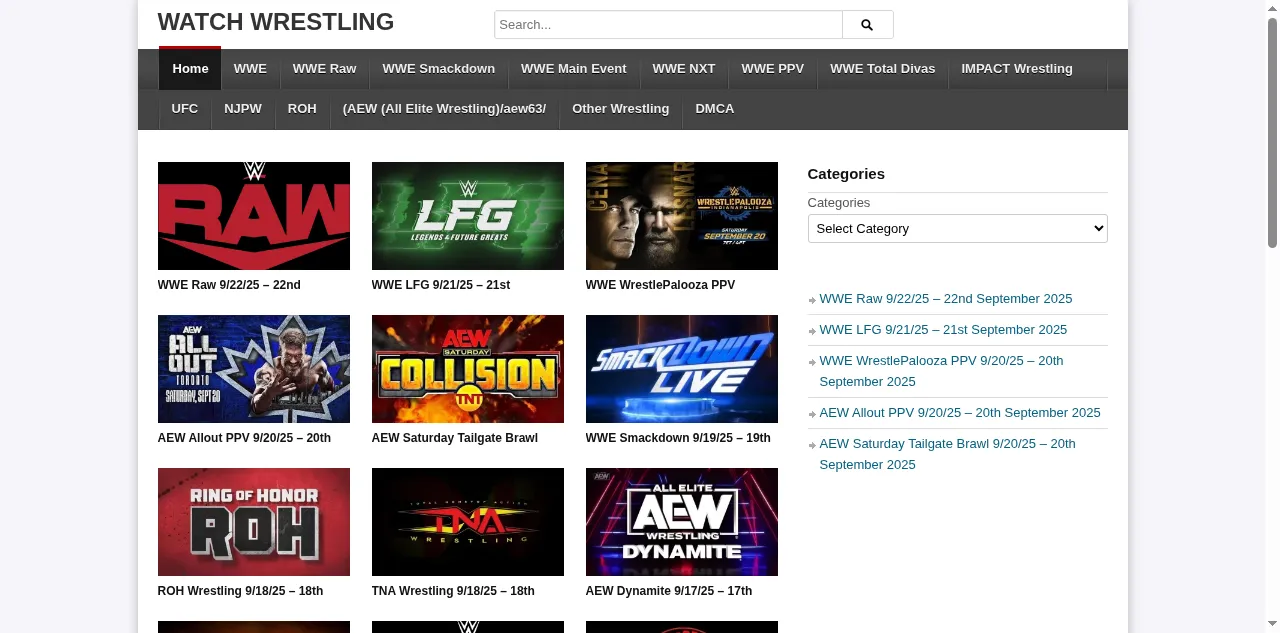Go to the Home menu item
1280x633 pixels.
coord(190,69)
